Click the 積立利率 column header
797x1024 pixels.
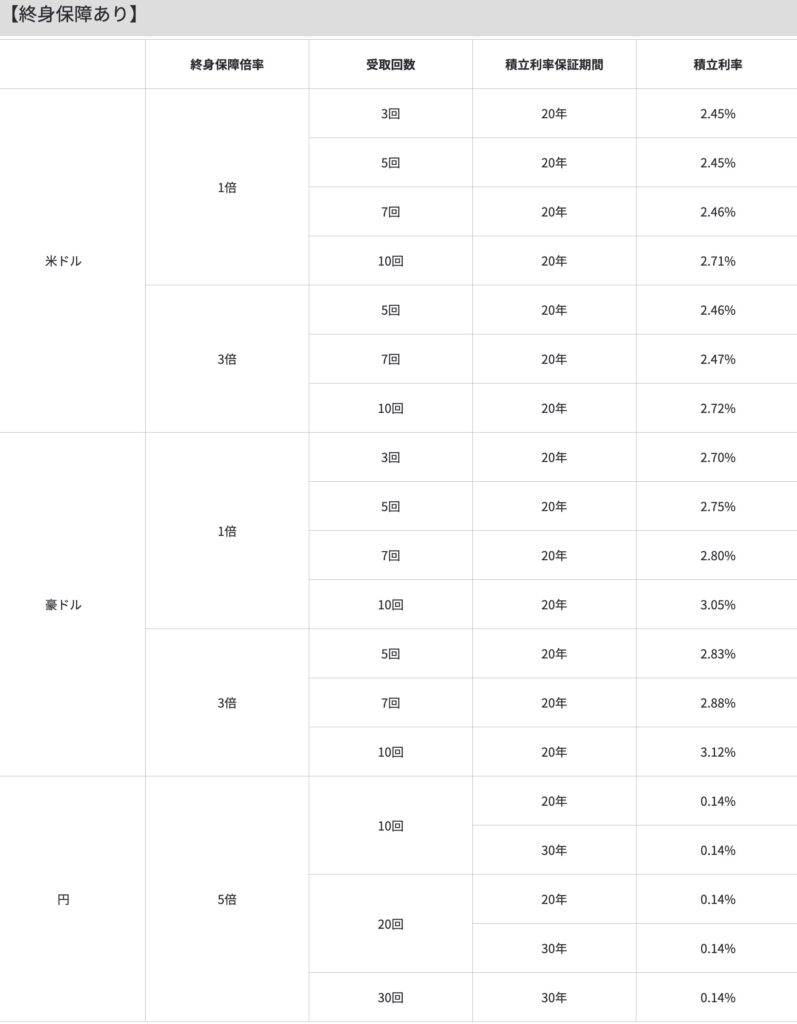click(x=718, y=65)
